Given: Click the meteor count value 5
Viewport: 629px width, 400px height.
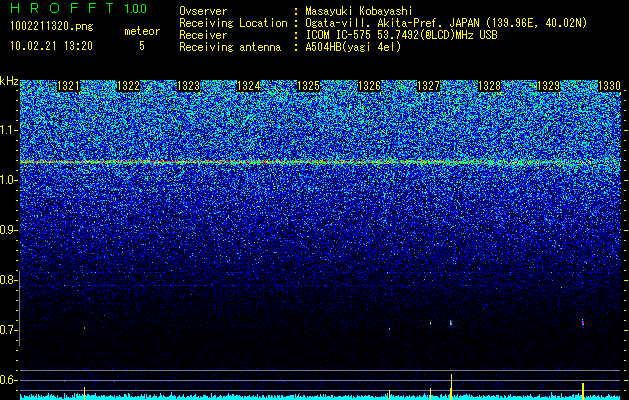Looking at the screenshot, I should pyautogui.click(x=142, y=46).
